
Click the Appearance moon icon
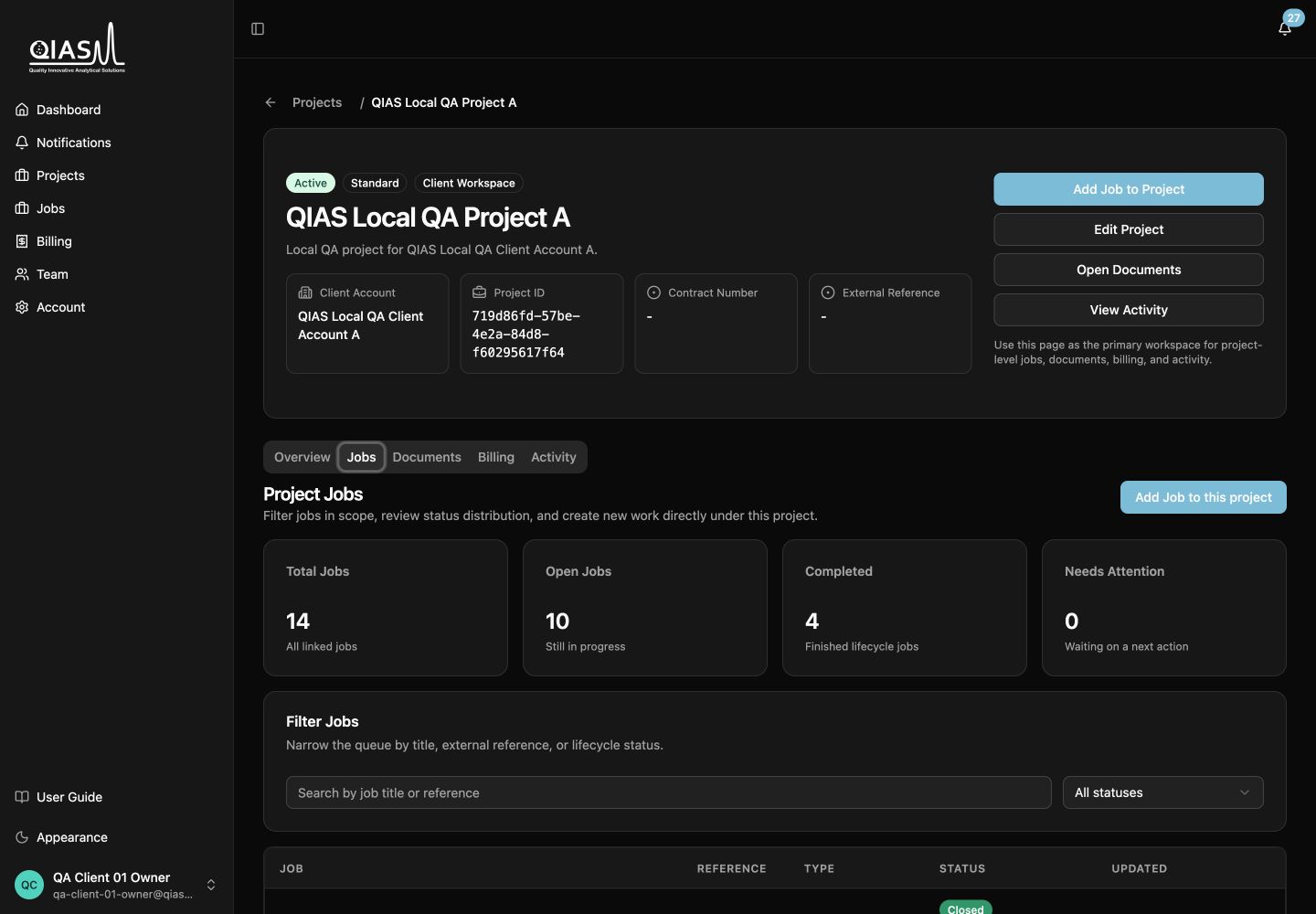click(22, 837)
